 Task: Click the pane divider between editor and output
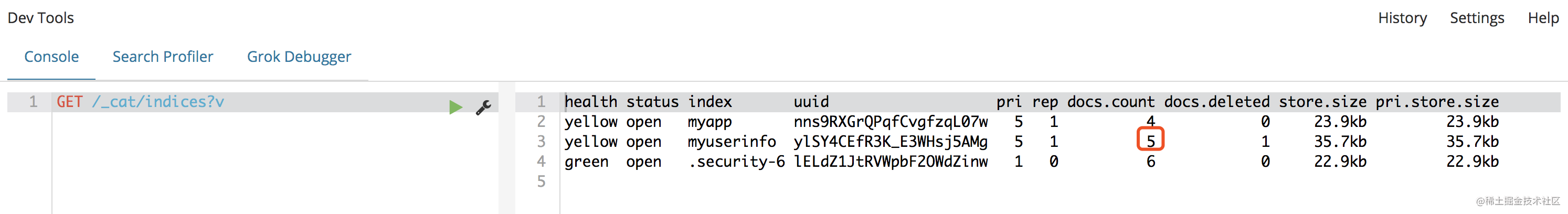506,148
